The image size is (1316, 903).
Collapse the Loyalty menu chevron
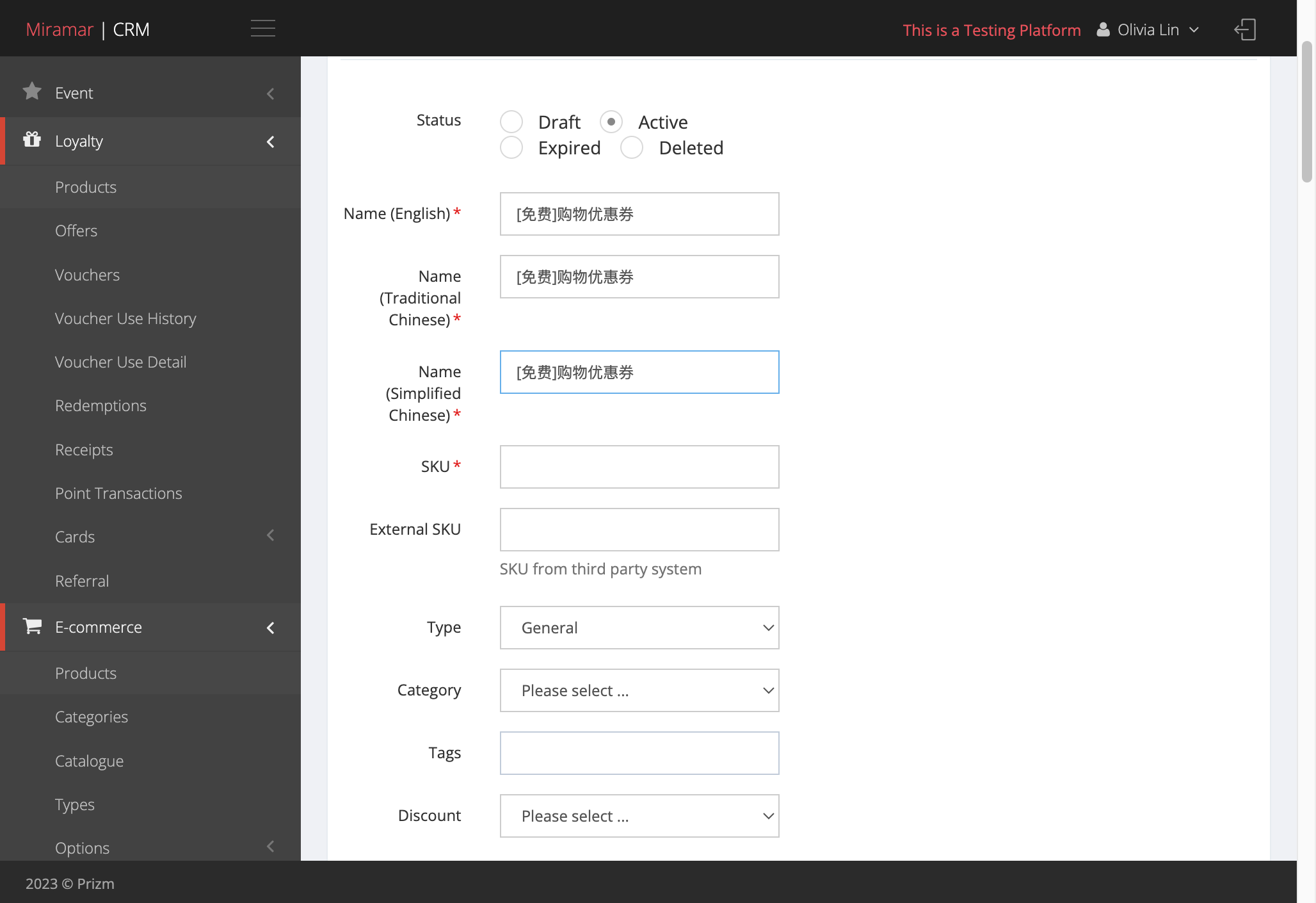271,142
